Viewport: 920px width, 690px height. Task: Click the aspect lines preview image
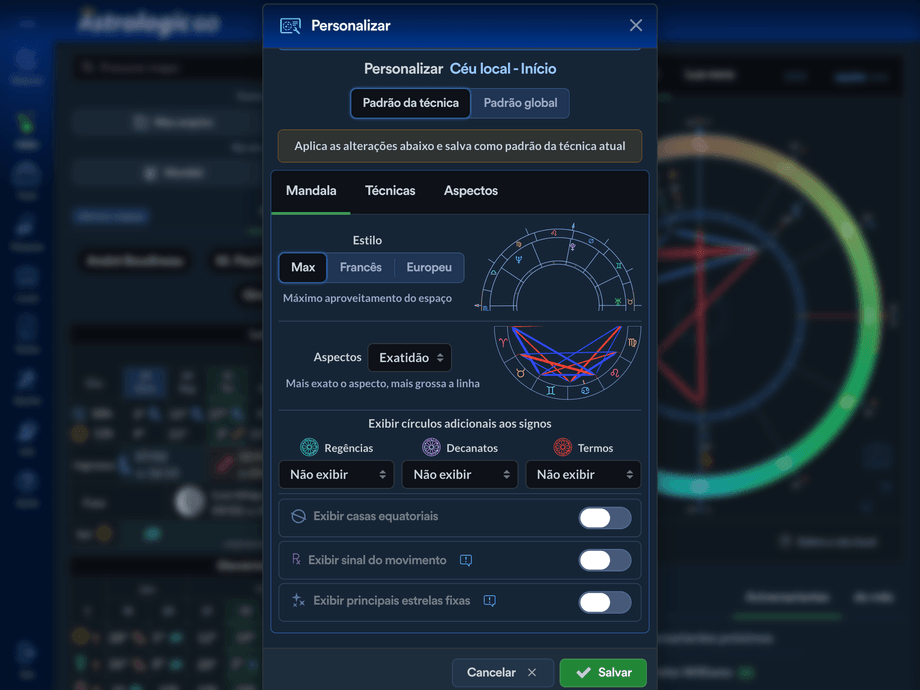coord(567,363)
